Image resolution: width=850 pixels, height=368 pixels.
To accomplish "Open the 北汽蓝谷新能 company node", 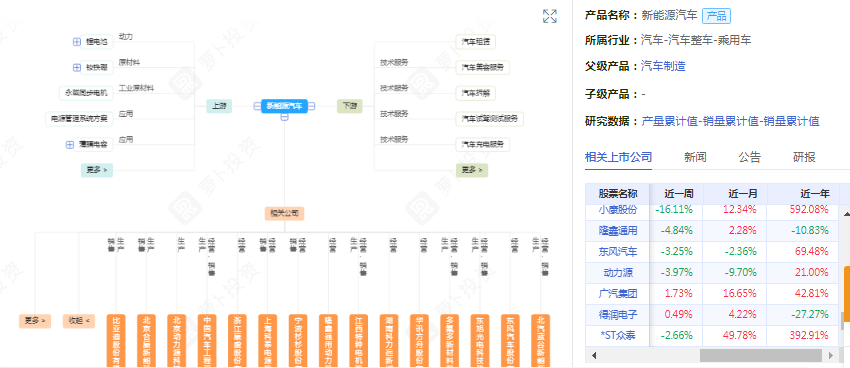I will (x=541, y=341).
